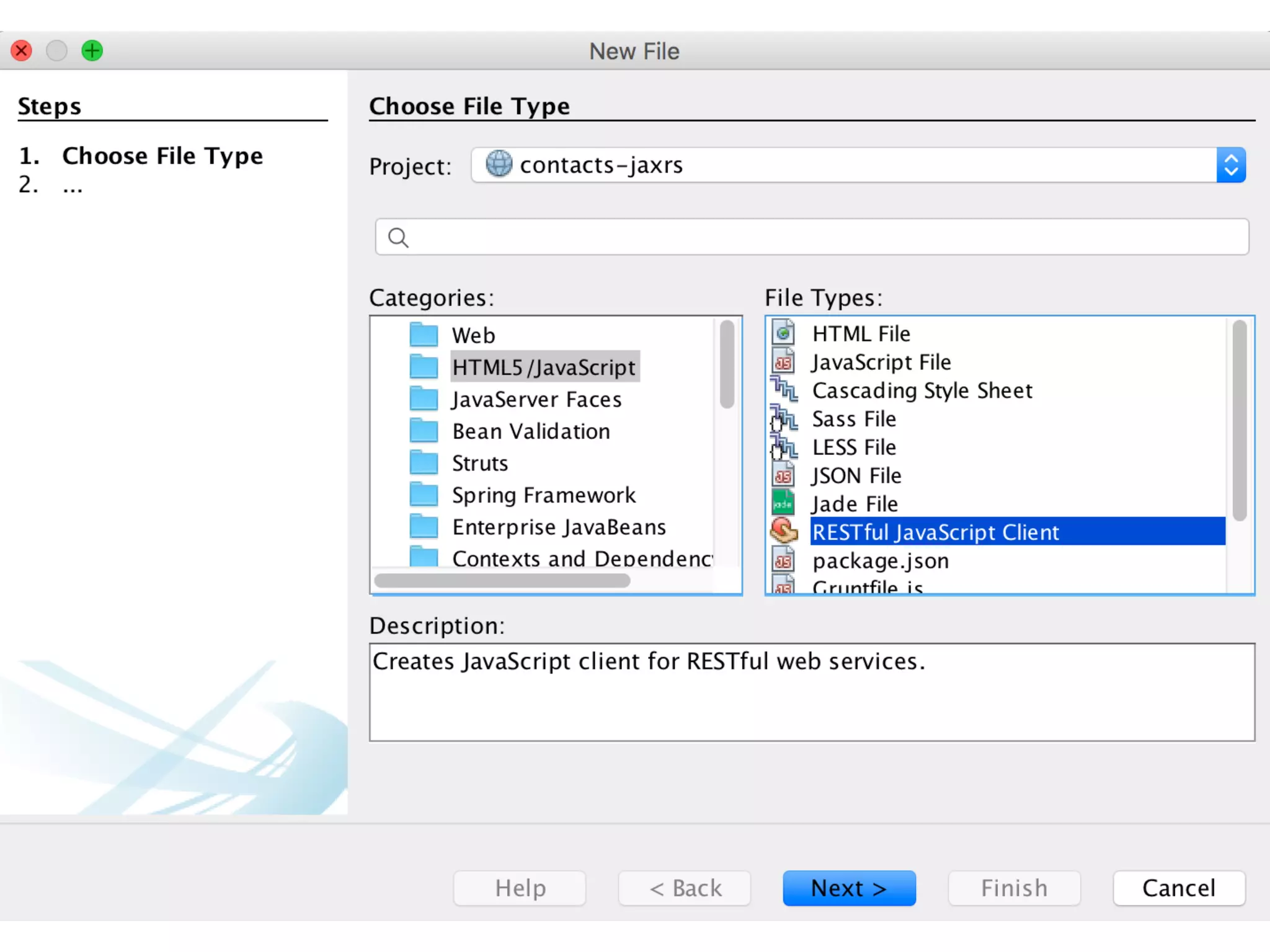Click the Description text box
This screenshot has width=1270, height=952.
point(812,692)
